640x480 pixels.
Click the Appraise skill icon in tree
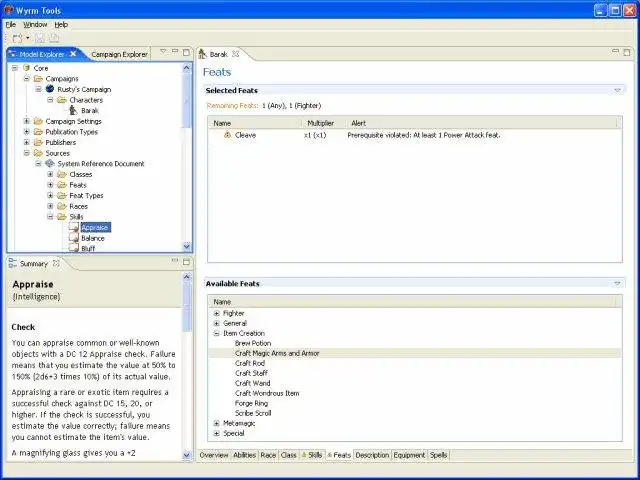73,227
